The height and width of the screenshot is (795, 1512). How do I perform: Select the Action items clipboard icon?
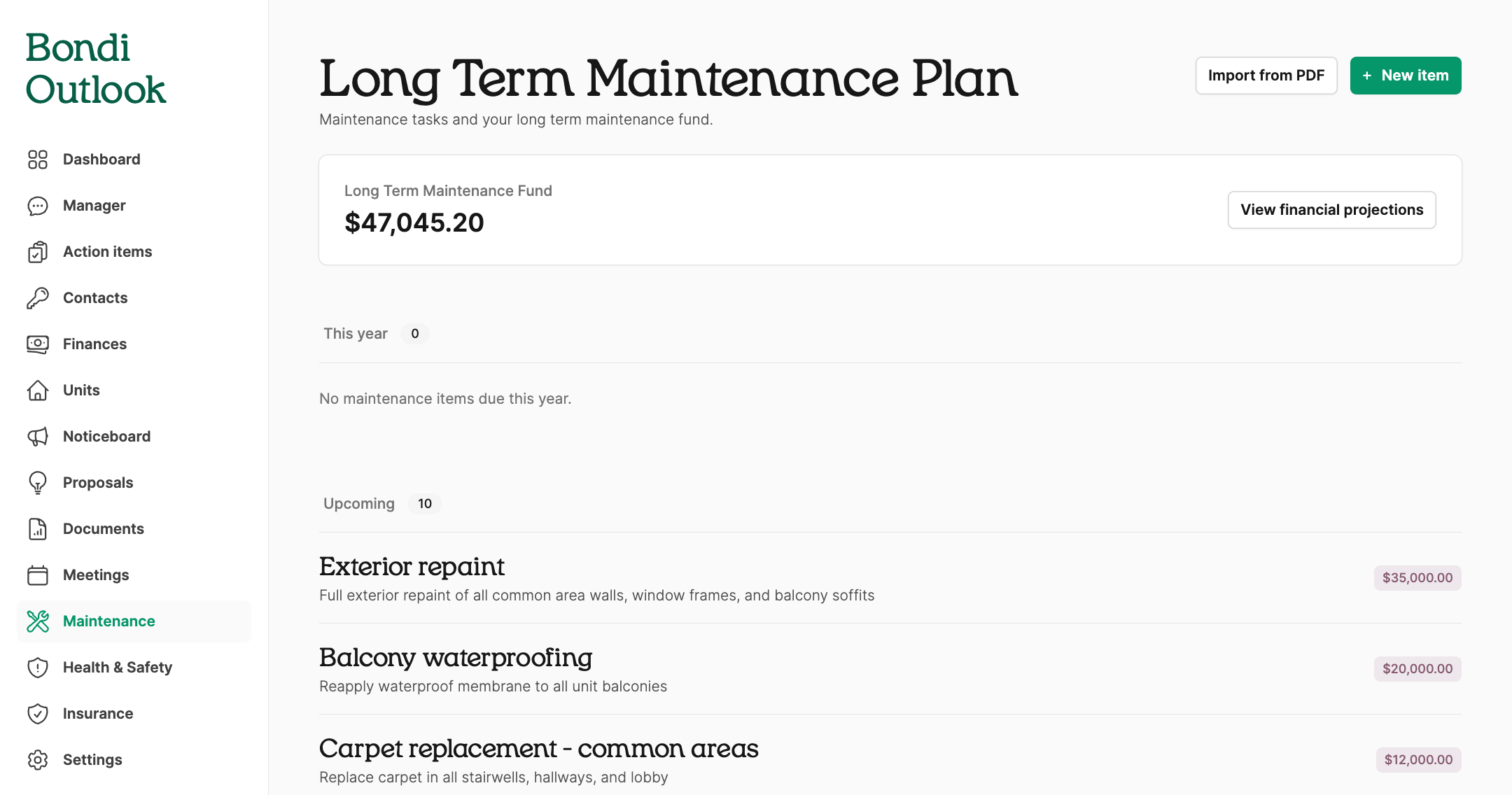(x=38, y=252)
